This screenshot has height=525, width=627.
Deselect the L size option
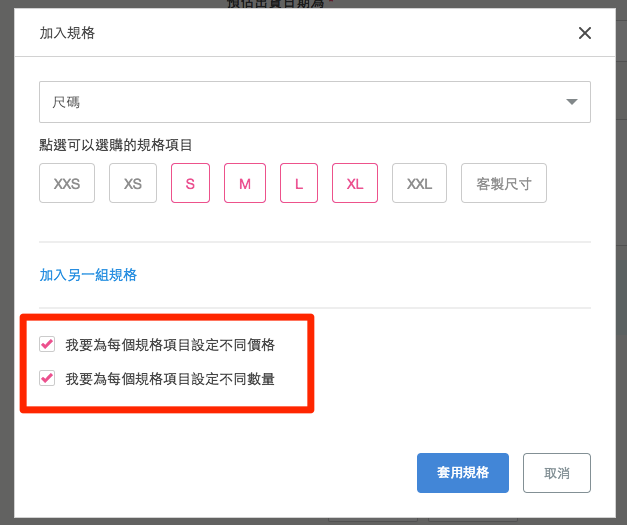pos(299,183)
